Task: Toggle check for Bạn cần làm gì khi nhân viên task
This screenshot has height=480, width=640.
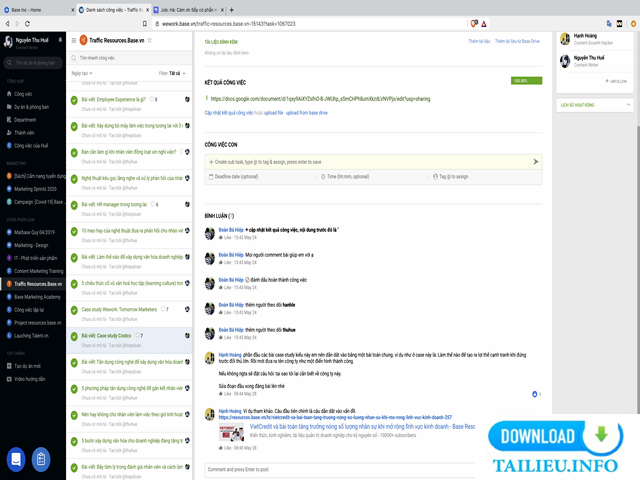Action: click(74, 153)
